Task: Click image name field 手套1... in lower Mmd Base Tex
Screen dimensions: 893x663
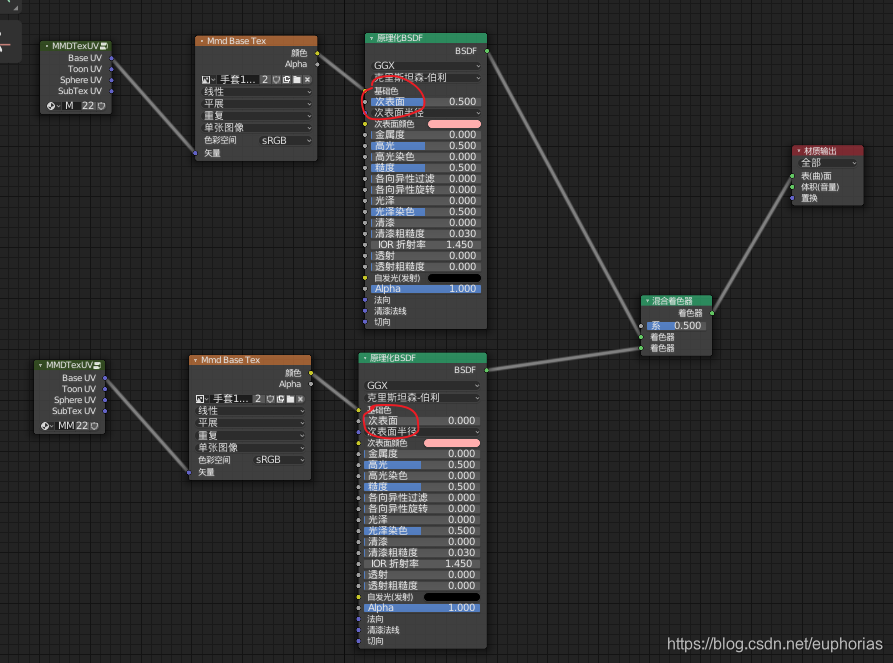Action: [231, 399]
